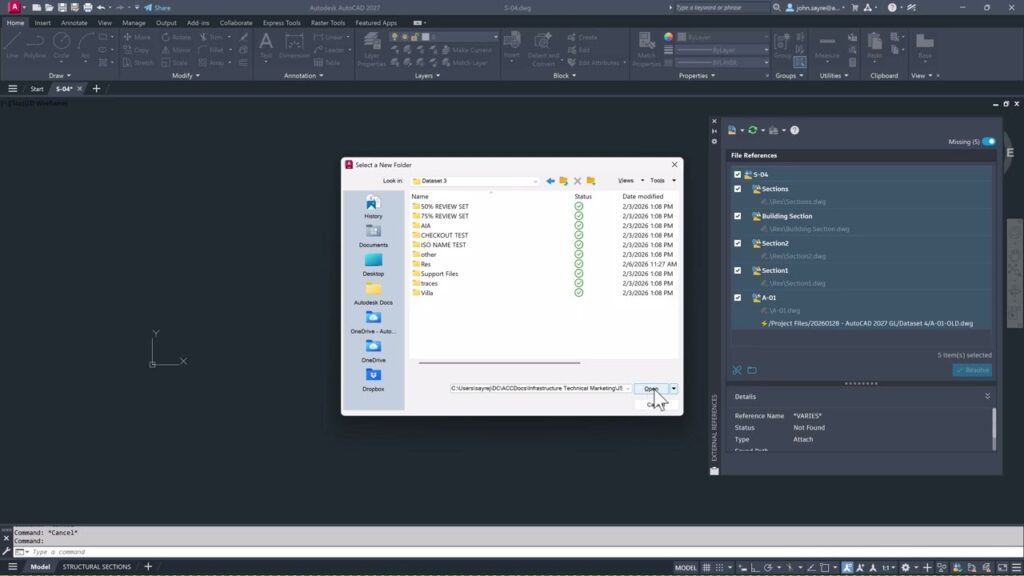Image resolution: width=1024 pixels, height=576 pixels.
Task: Click the Attach file icon in External References
Action: point(732,130)
